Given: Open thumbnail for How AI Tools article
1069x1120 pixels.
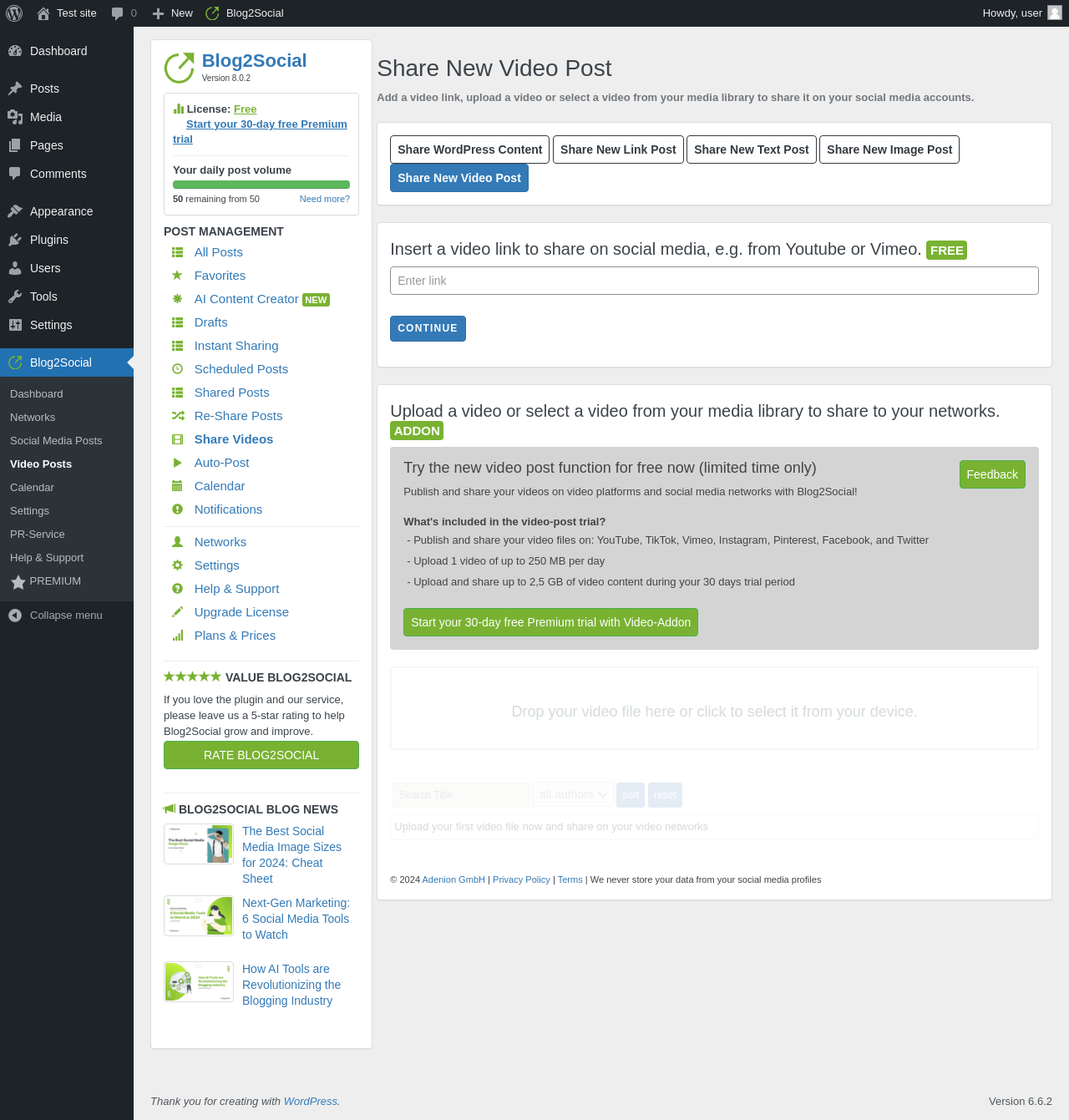Looking at the screenshot, I should point(199,982).
